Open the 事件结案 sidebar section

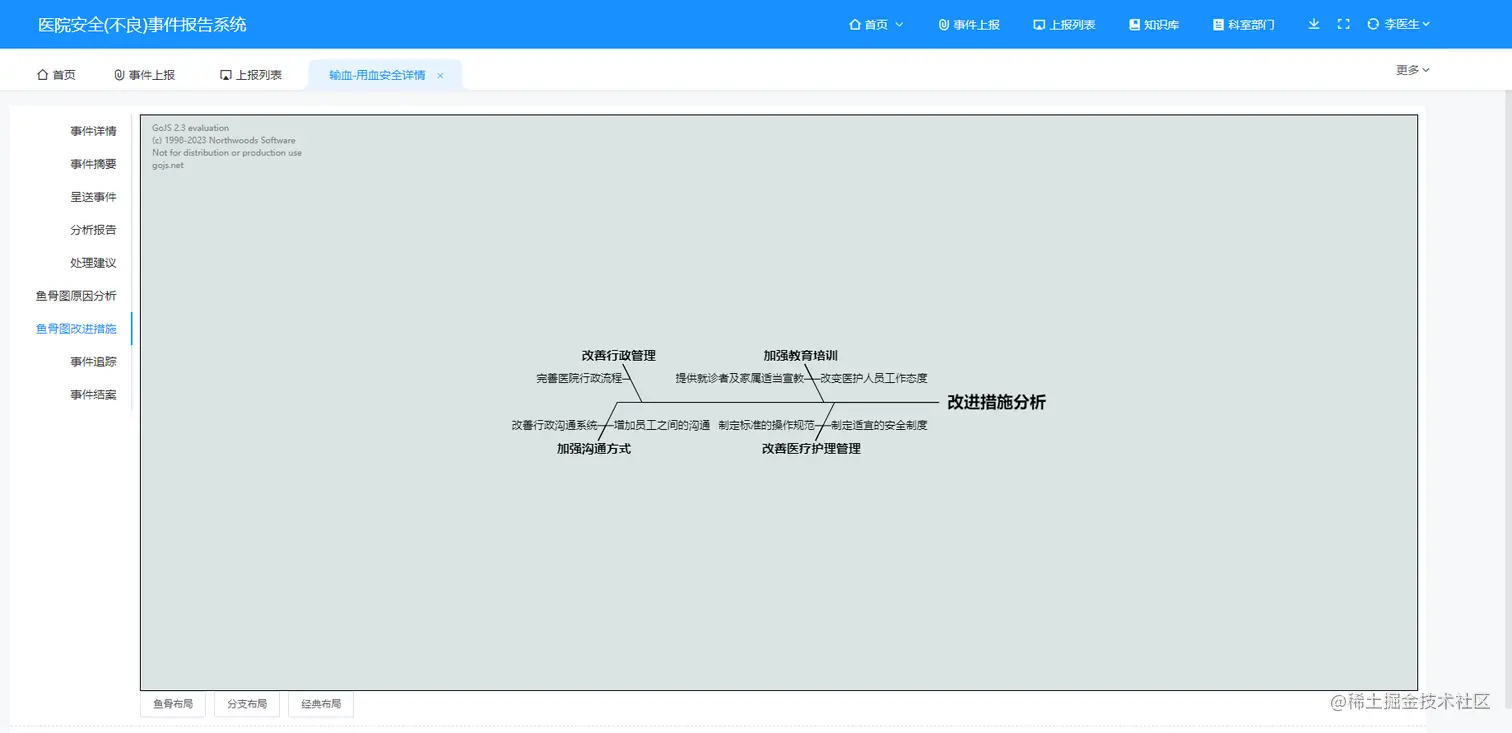click(x=93, y=394)
